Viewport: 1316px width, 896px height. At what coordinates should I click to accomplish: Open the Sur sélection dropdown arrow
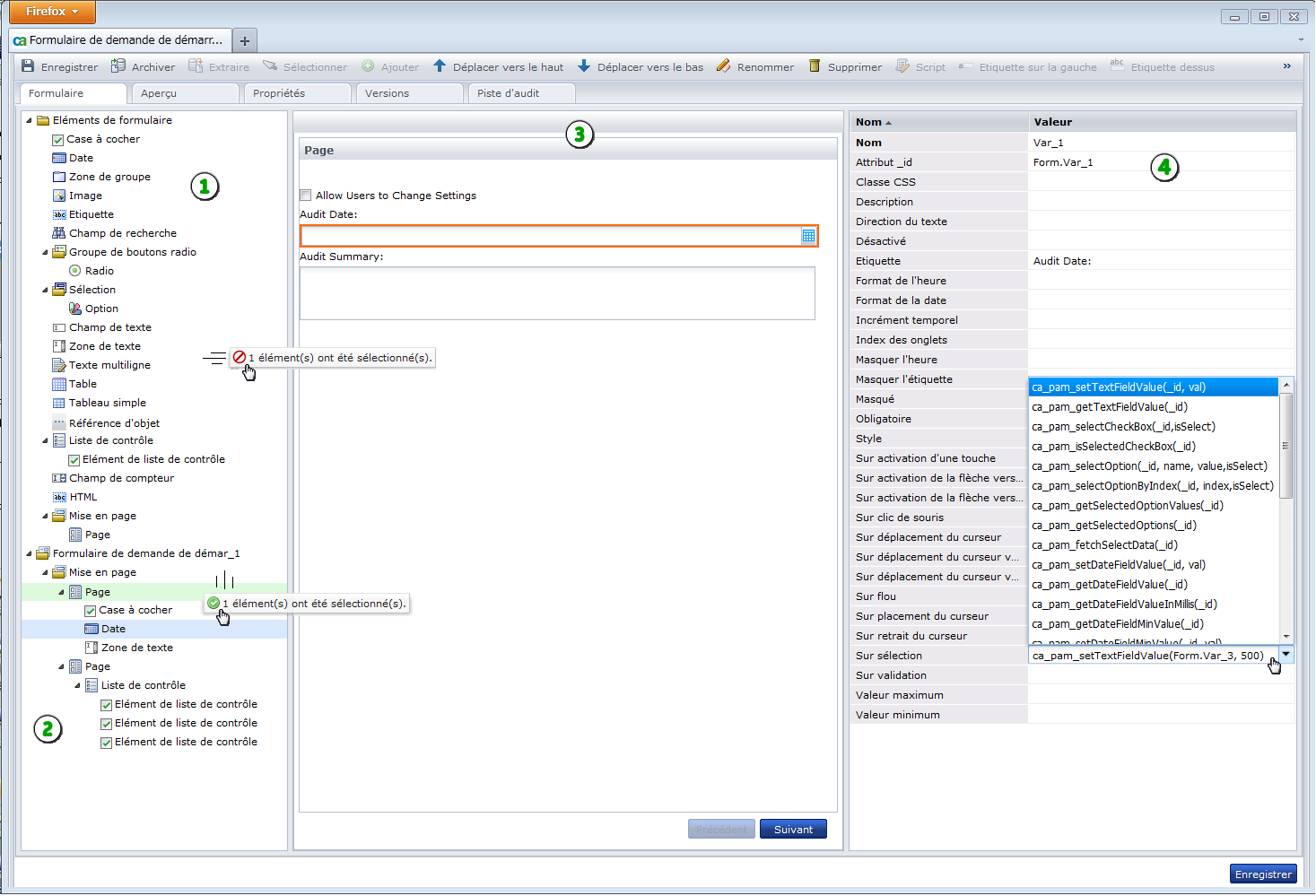point(1286,655)
